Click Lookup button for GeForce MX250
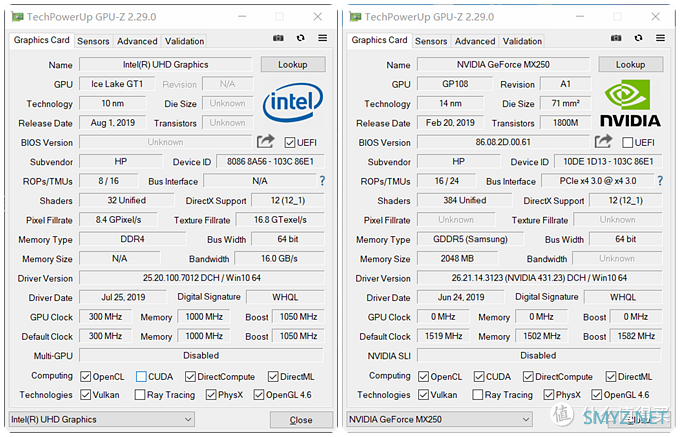The image size is (680, 437). tap(631, 65)
